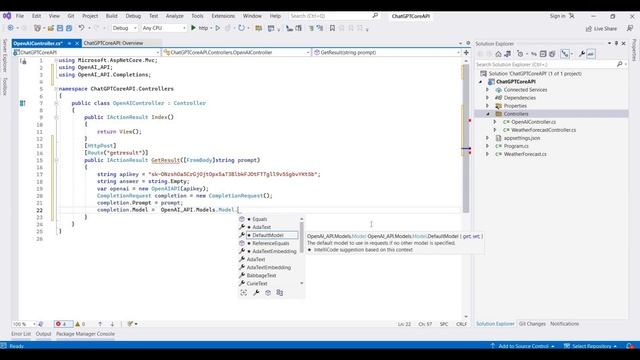Toggle the last IntelliSense filter icon
The width and height of the screenshot is (640, 360).
(280, 293)
